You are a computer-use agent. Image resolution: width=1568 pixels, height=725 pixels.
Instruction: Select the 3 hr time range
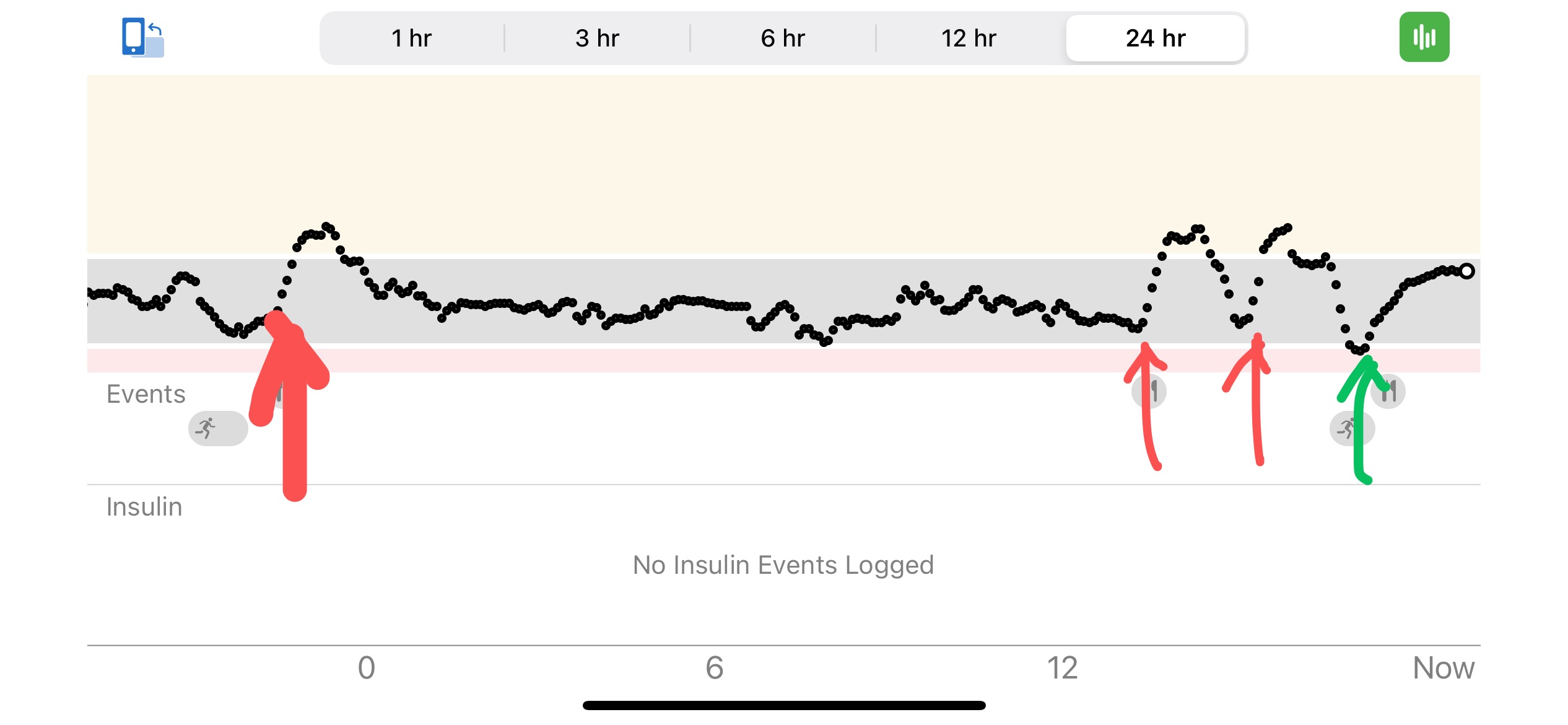coord(597,38)
